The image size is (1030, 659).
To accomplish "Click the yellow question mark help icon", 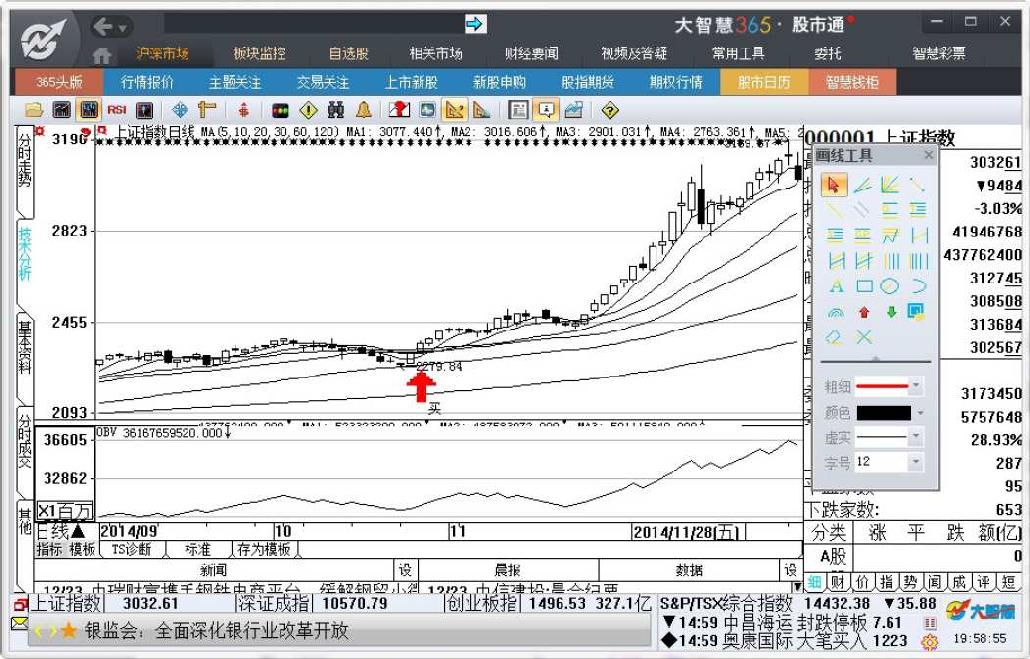I will [x=610, y=110].
